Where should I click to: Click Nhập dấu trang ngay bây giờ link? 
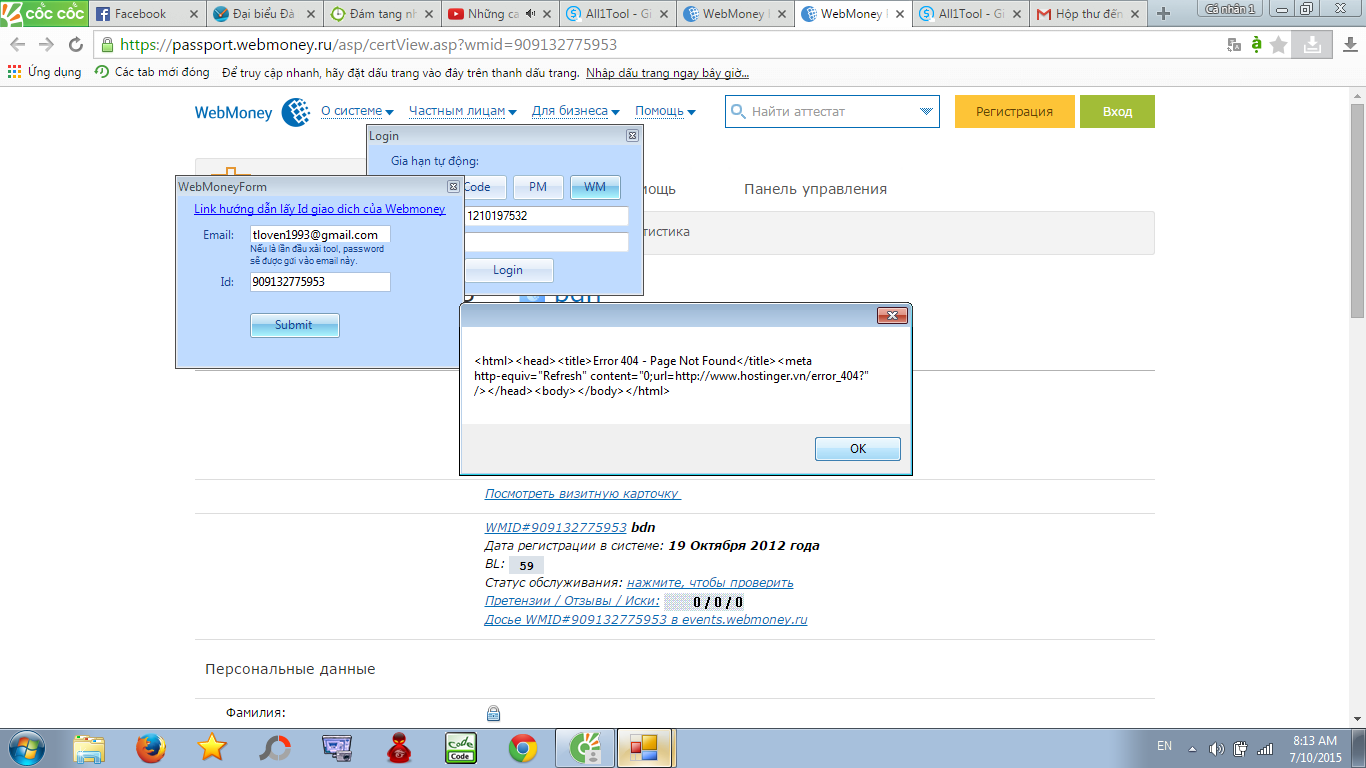point(667,73)
